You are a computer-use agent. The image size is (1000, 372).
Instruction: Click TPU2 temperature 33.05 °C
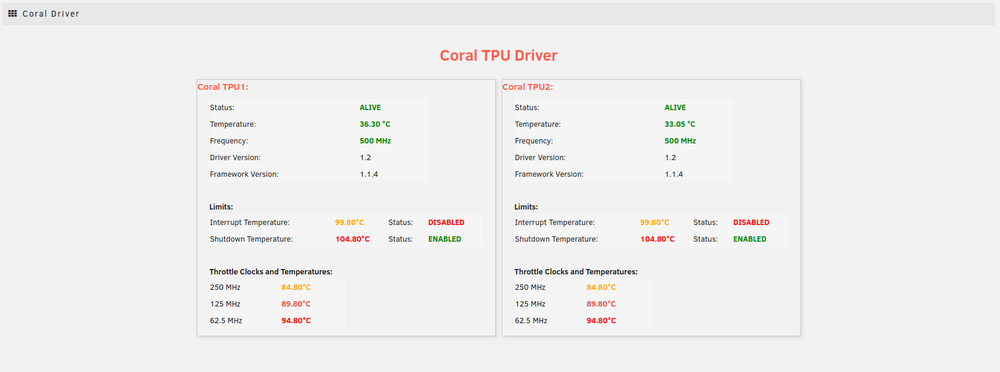pyautogui.click(x=680, y=124)
